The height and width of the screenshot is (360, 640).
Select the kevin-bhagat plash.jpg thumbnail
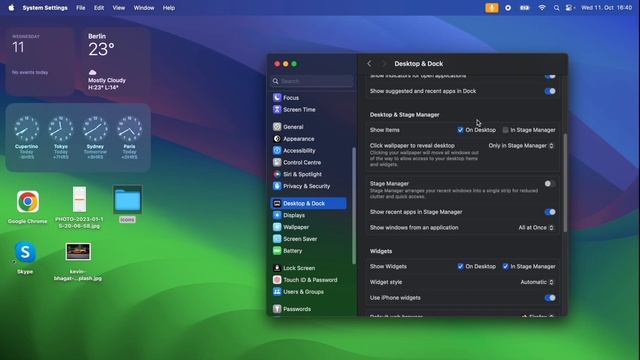78,251
